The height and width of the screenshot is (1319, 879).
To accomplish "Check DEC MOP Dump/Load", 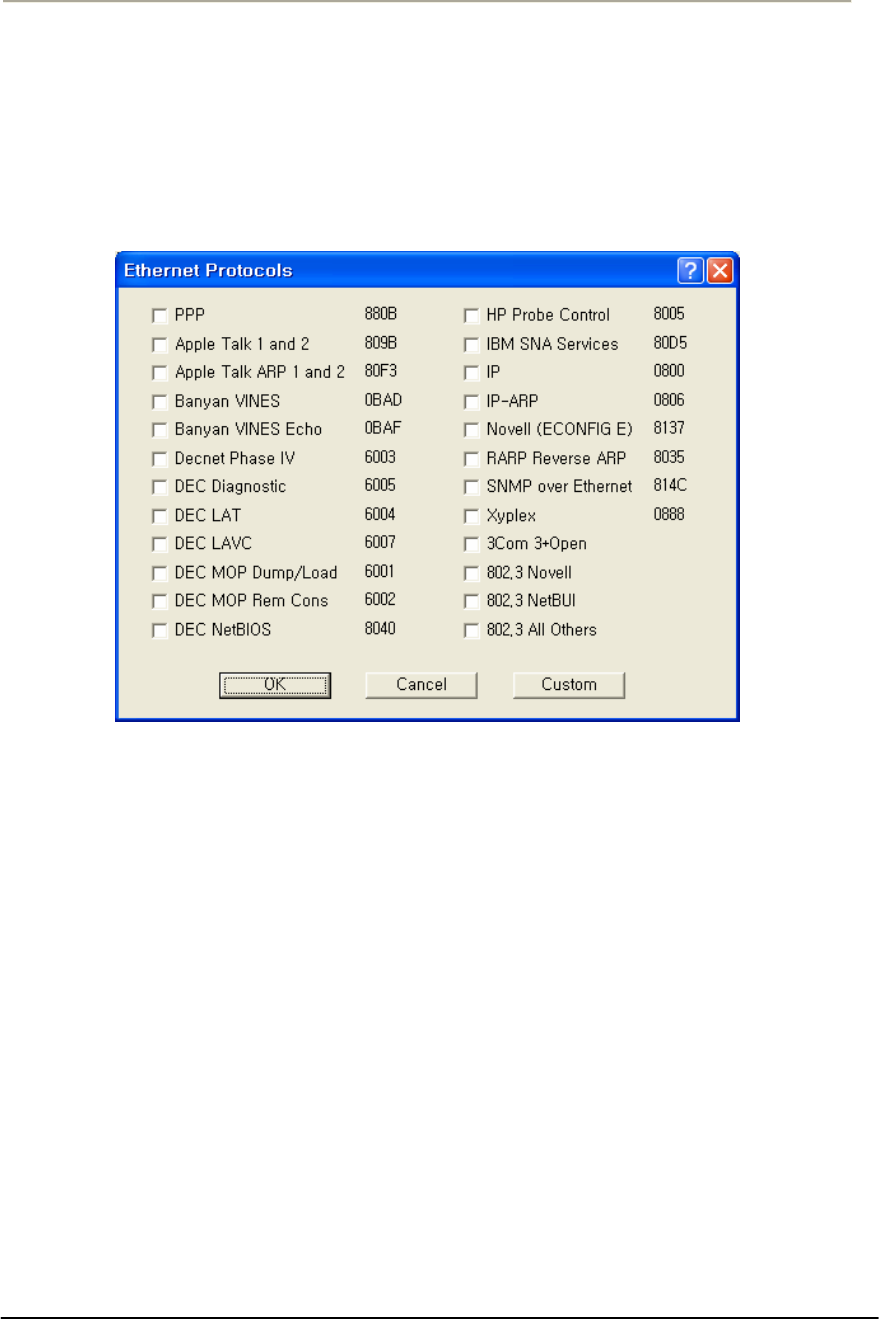I will 158,574.
